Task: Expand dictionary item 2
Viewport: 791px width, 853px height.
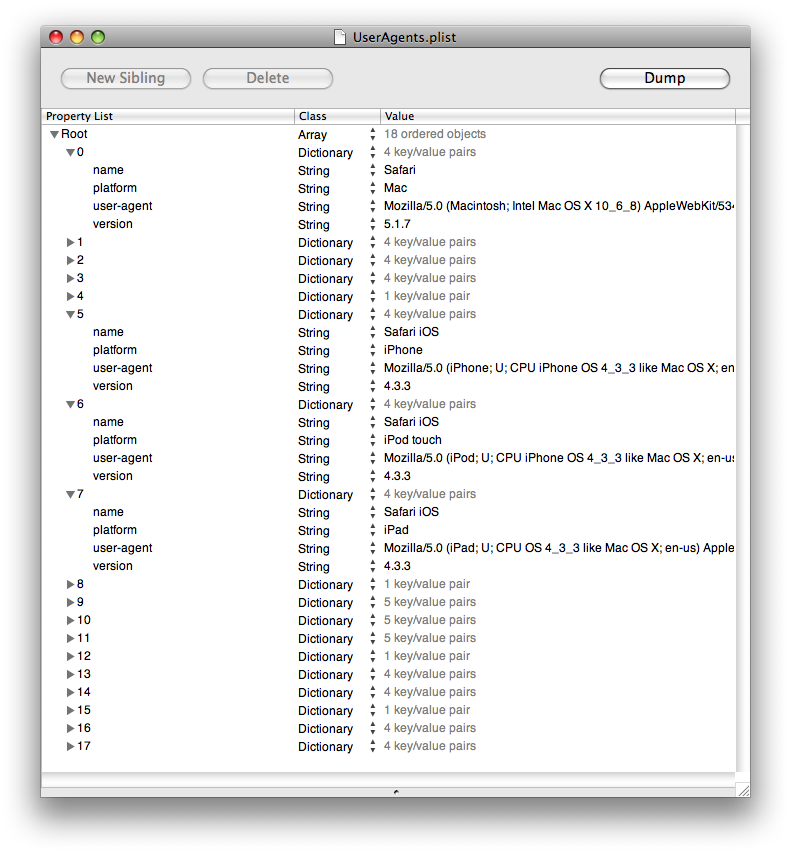Action: point(71,261)
